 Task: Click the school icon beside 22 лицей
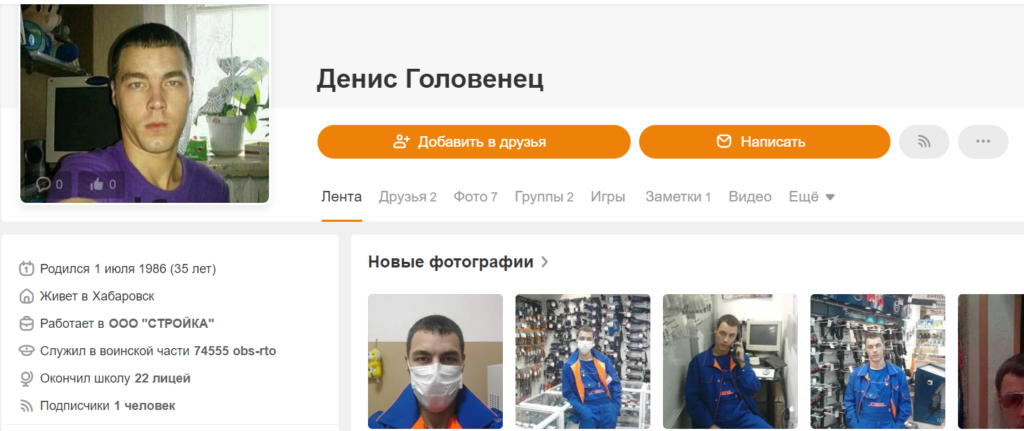coord(26,378)
